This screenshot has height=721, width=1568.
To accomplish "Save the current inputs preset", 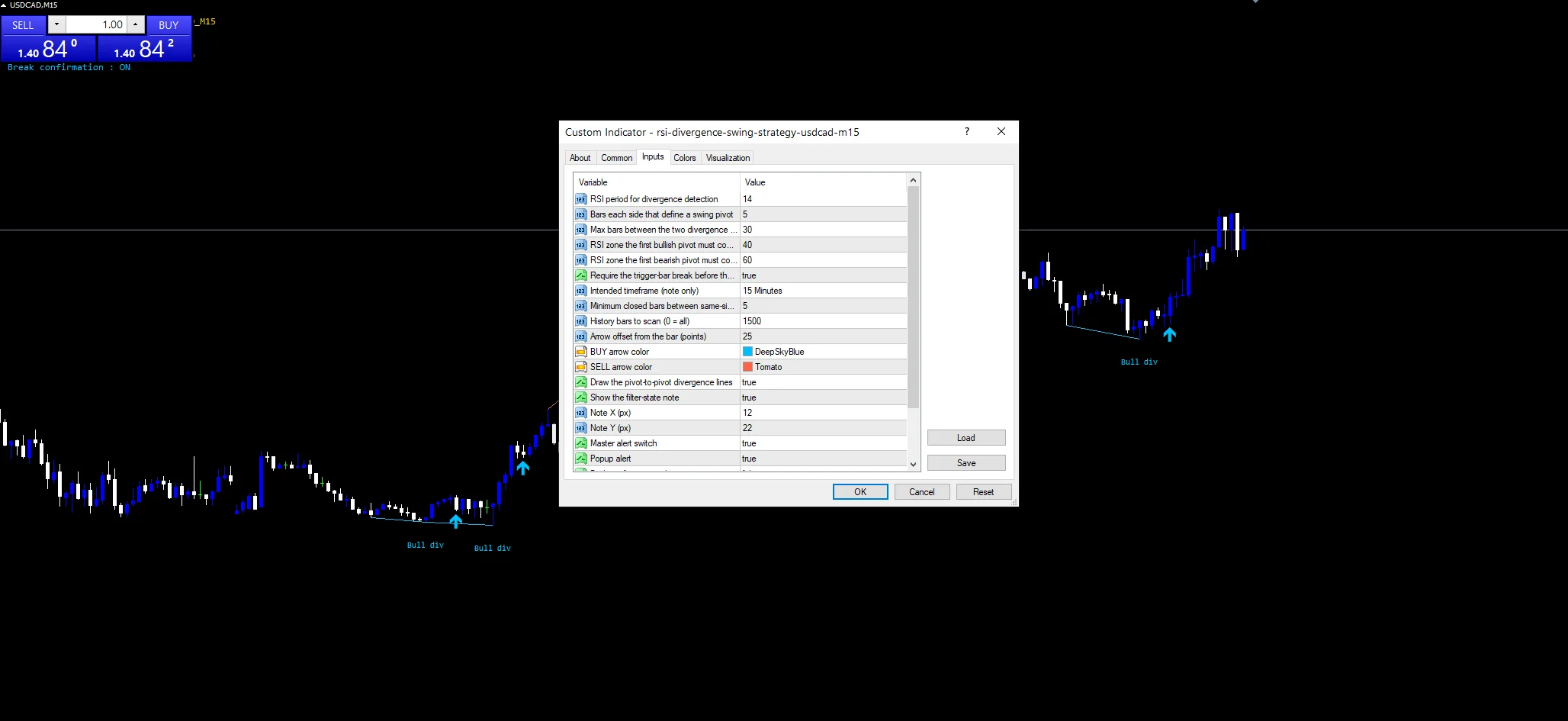I will [966, 463].
